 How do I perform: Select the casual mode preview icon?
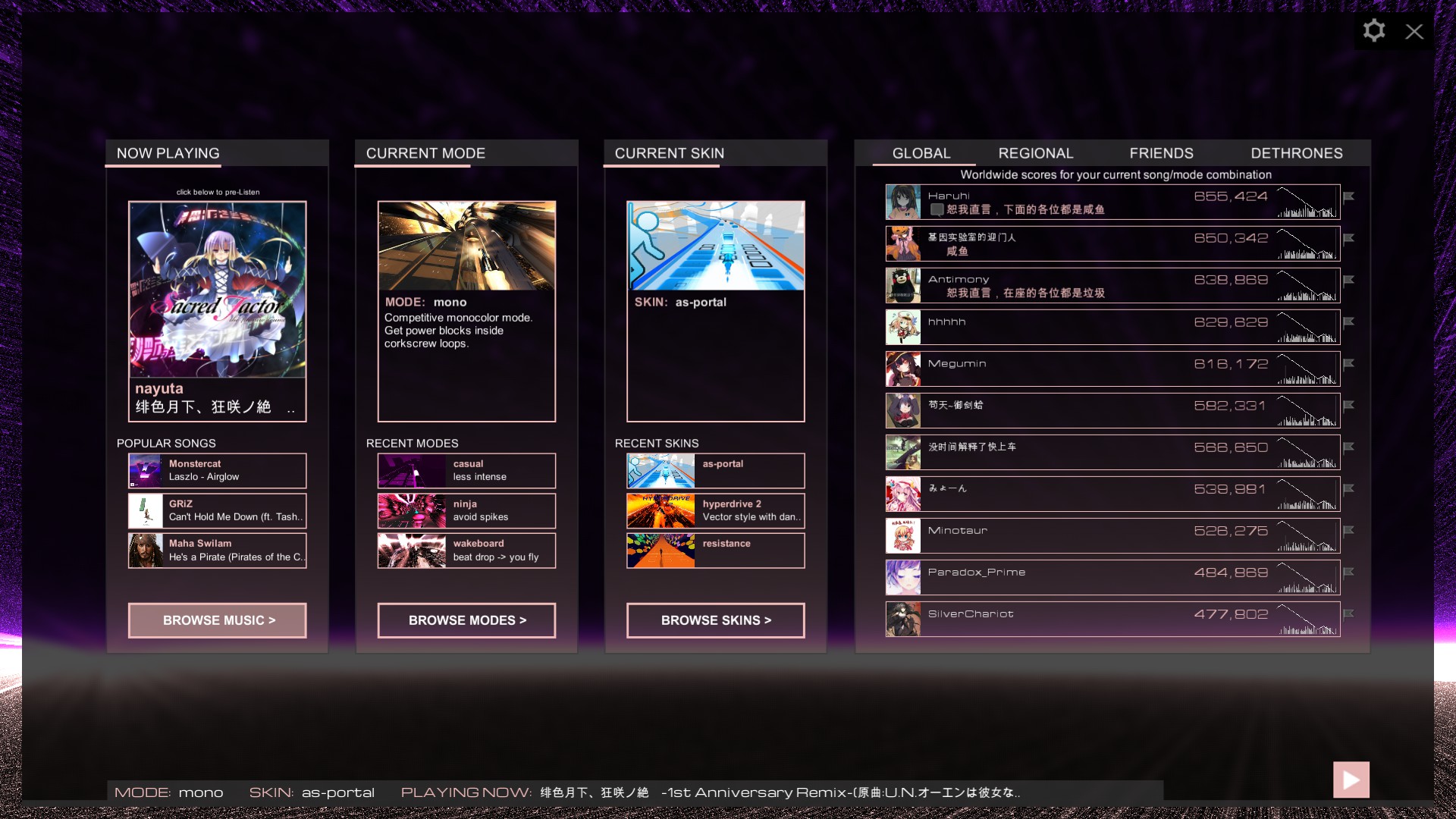coord(412,470)
